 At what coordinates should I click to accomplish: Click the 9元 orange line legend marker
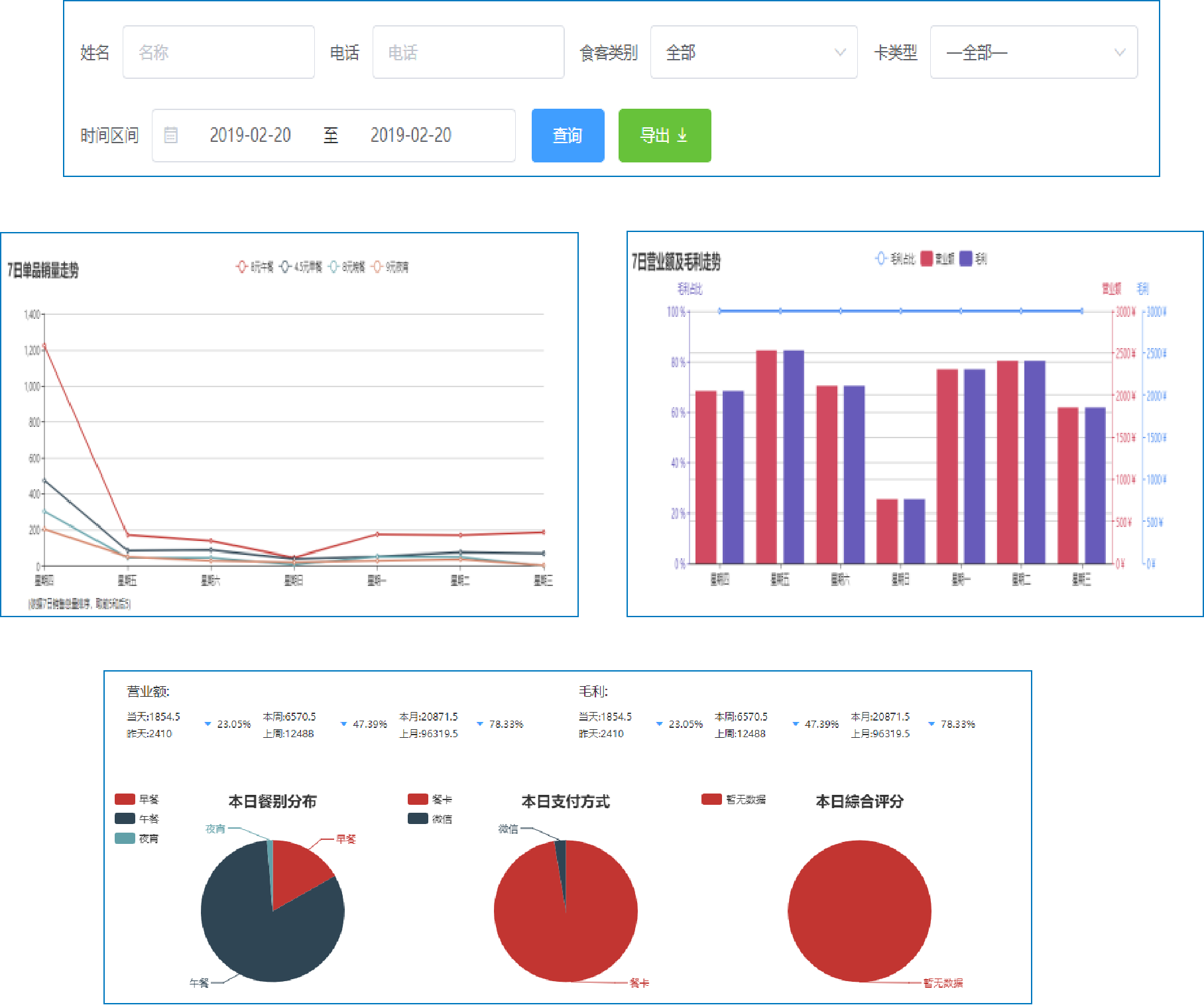[377, 266]
